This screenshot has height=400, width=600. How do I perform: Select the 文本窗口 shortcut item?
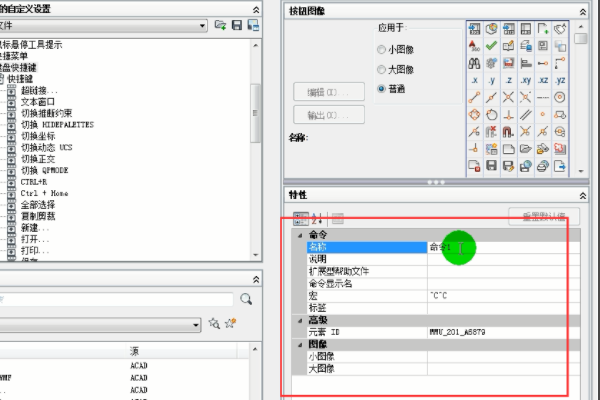click(38, 102)
